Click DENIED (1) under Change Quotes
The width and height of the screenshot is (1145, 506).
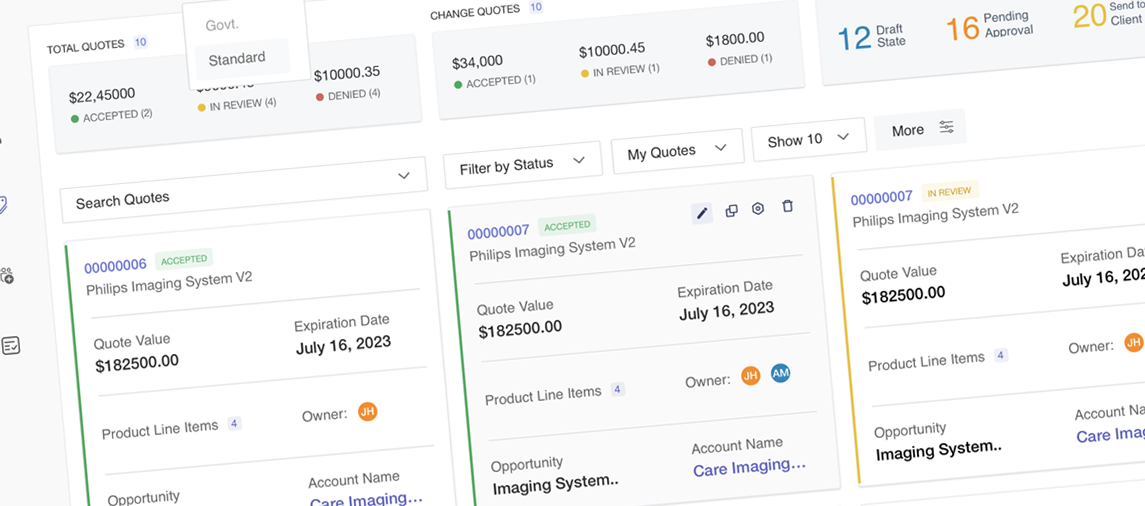click(740, 60)
